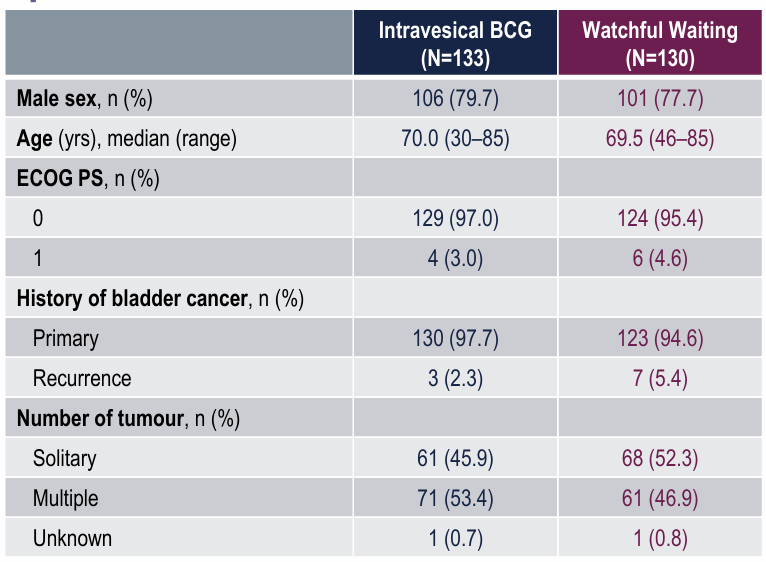
Task: Click the 6 (4.6) cell
Action: 660,259
